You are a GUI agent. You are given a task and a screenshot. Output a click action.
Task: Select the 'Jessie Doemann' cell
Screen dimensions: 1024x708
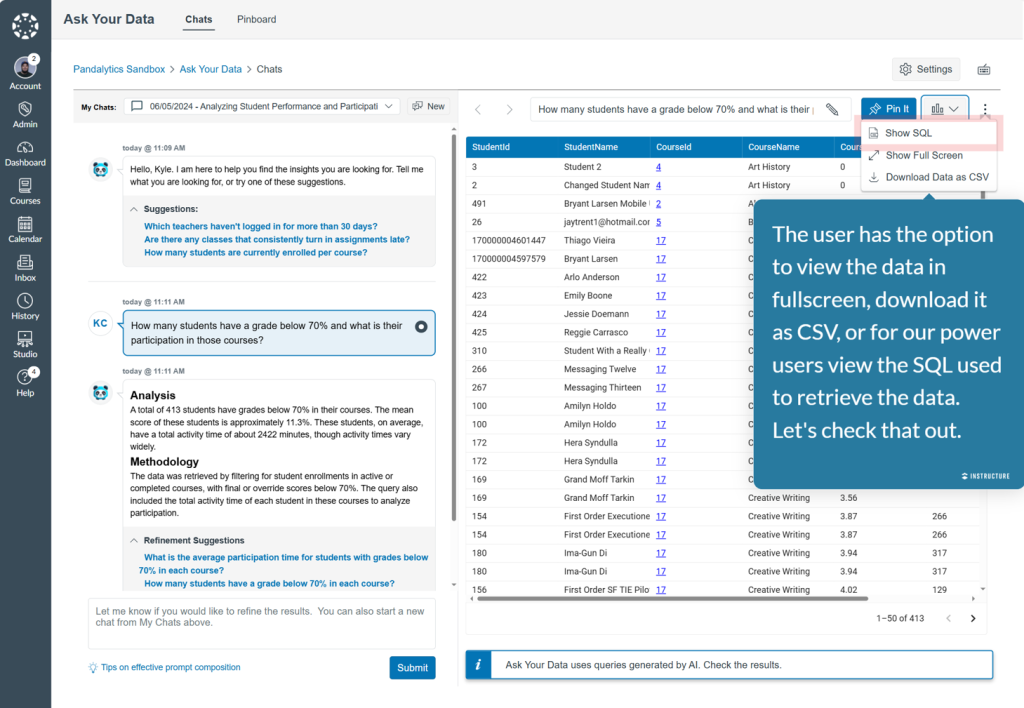[596, 314]
